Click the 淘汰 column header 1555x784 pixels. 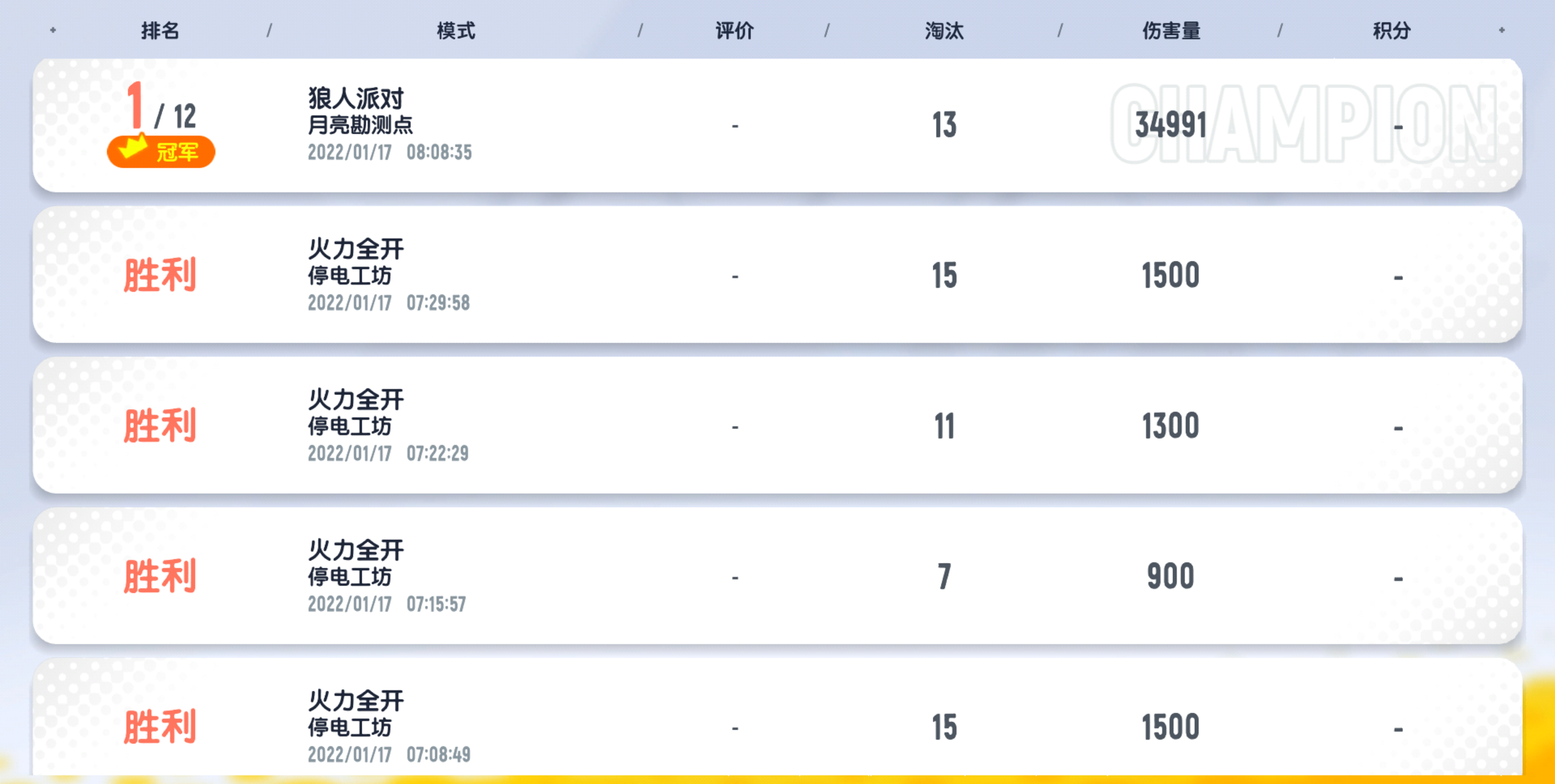[944, 30]
